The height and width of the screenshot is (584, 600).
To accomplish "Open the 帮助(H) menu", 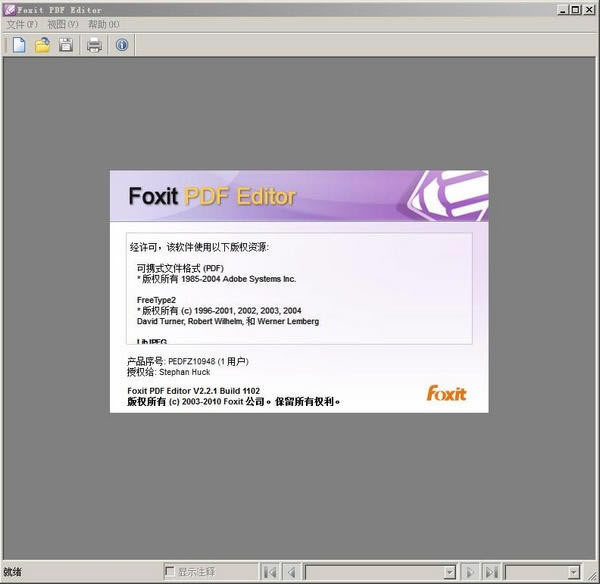I will tap(103, 24).
